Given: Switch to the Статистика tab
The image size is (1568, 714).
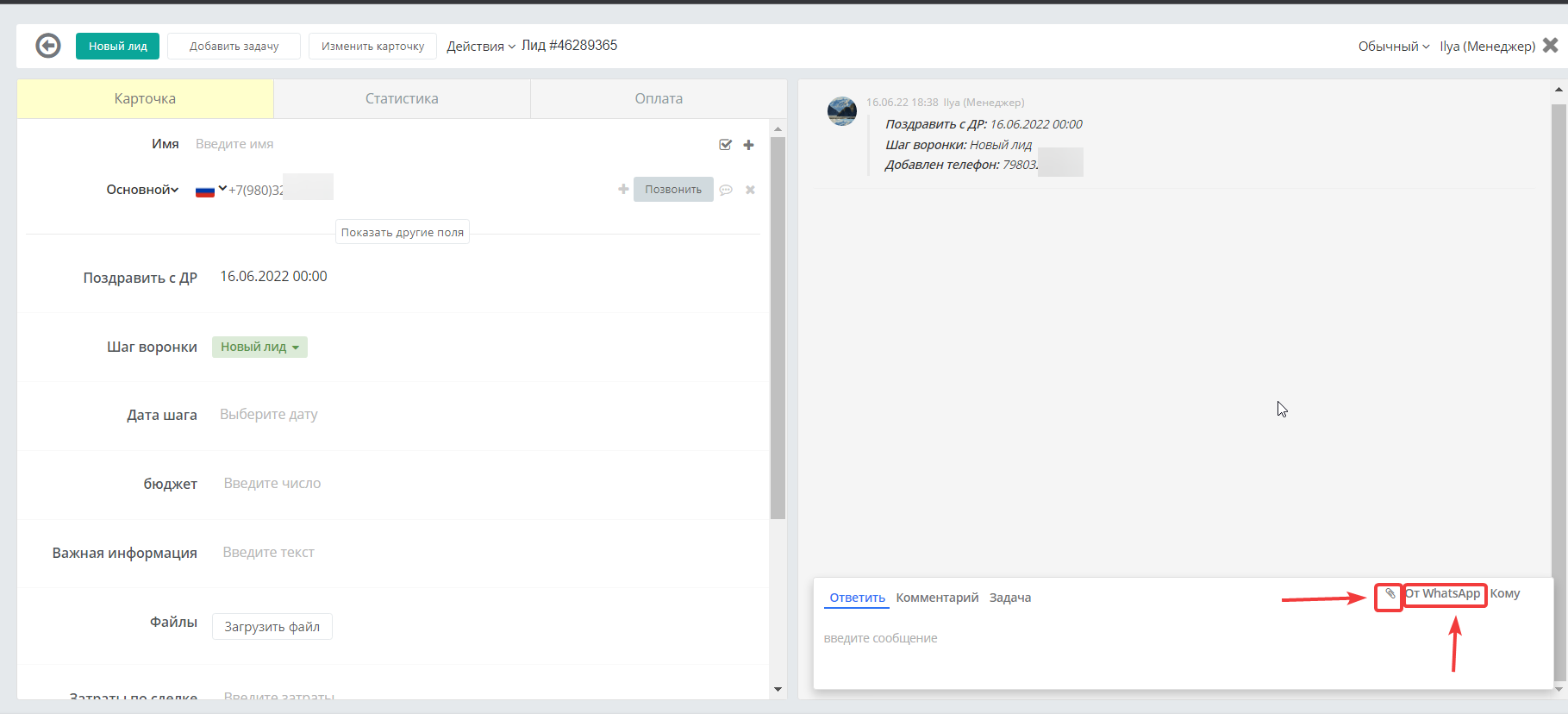Looking at the screenshot, I should [x=402, y=98].
